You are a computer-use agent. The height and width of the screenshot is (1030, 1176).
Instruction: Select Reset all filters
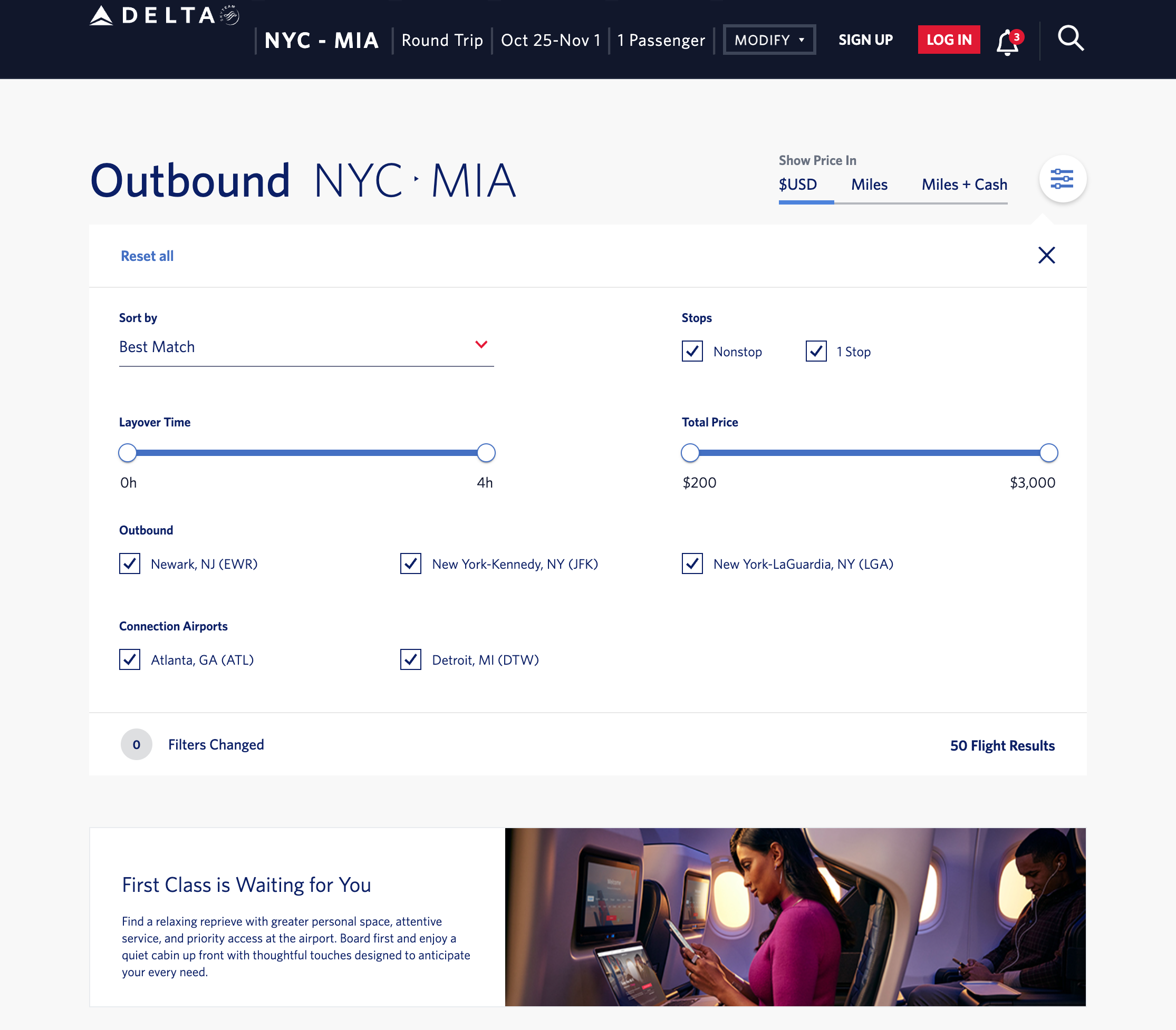pyautogui.click(x=147, y=255)
